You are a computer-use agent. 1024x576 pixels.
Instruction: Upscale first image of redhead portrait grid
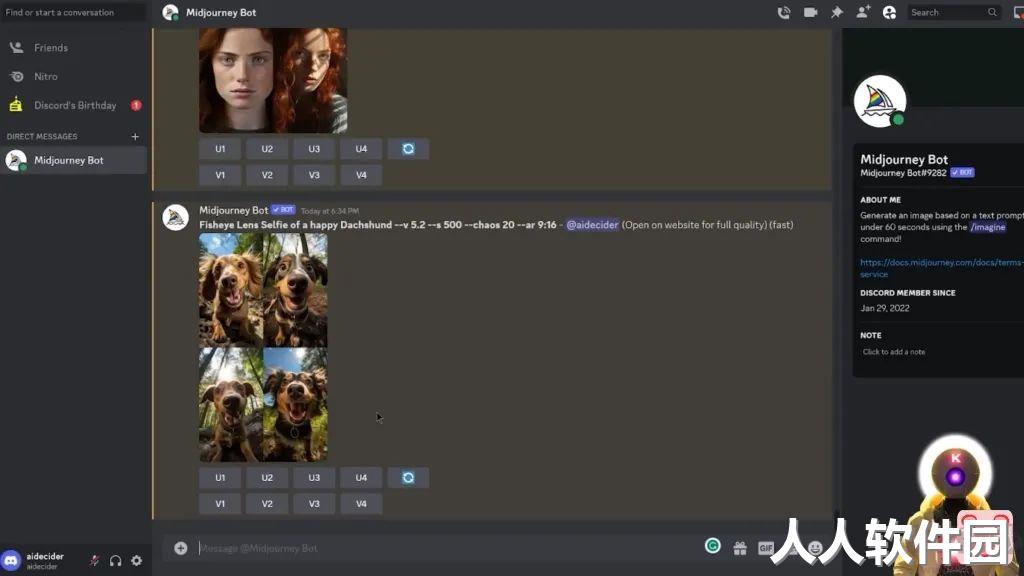click(220, 149)
